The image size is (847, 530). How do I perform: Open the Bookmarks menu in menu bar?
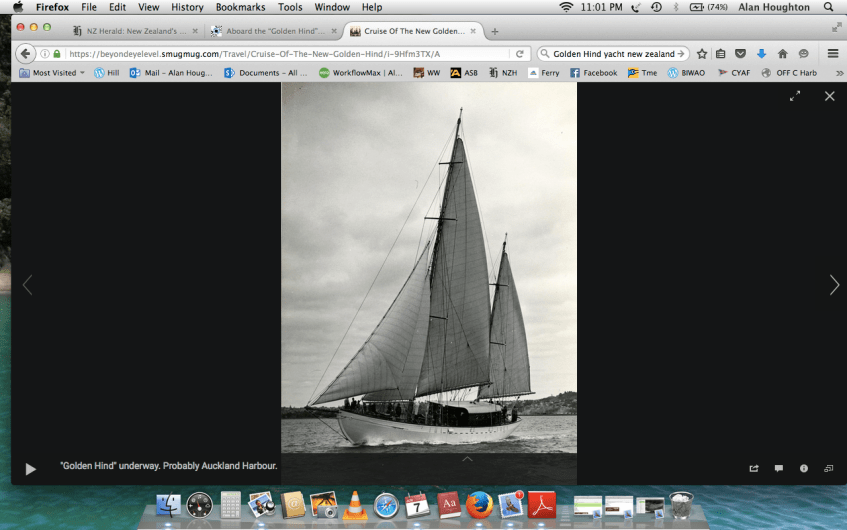point(240,7)
